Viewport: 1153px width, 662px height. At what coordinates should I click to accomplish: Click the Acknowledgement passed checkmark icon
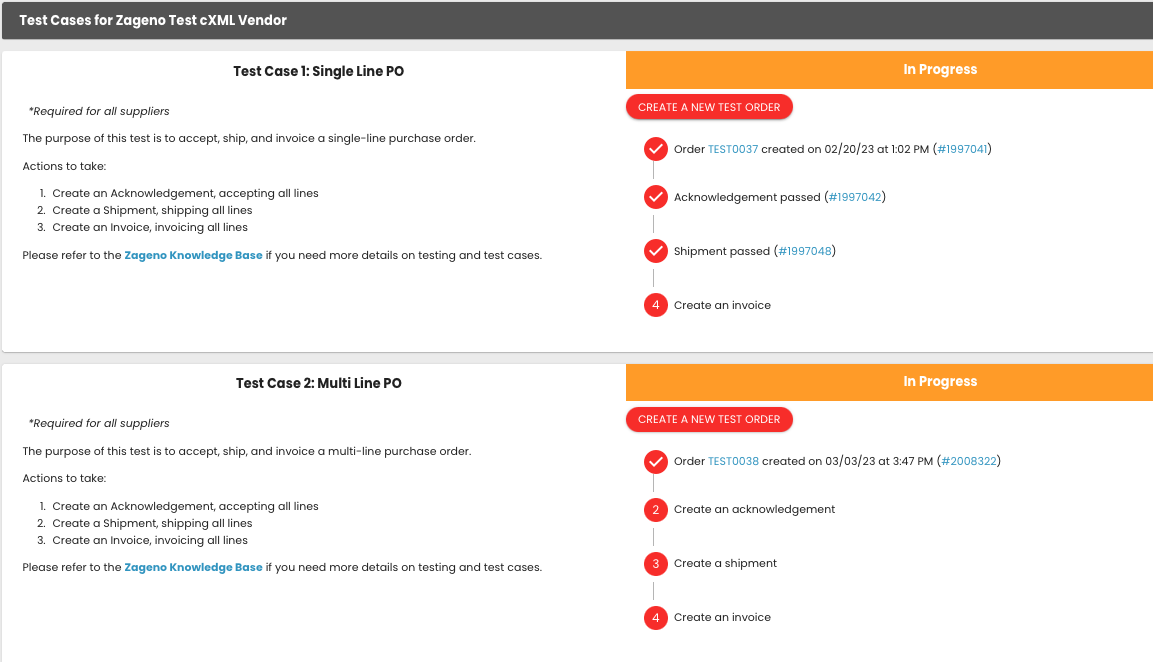click(655, 197)
